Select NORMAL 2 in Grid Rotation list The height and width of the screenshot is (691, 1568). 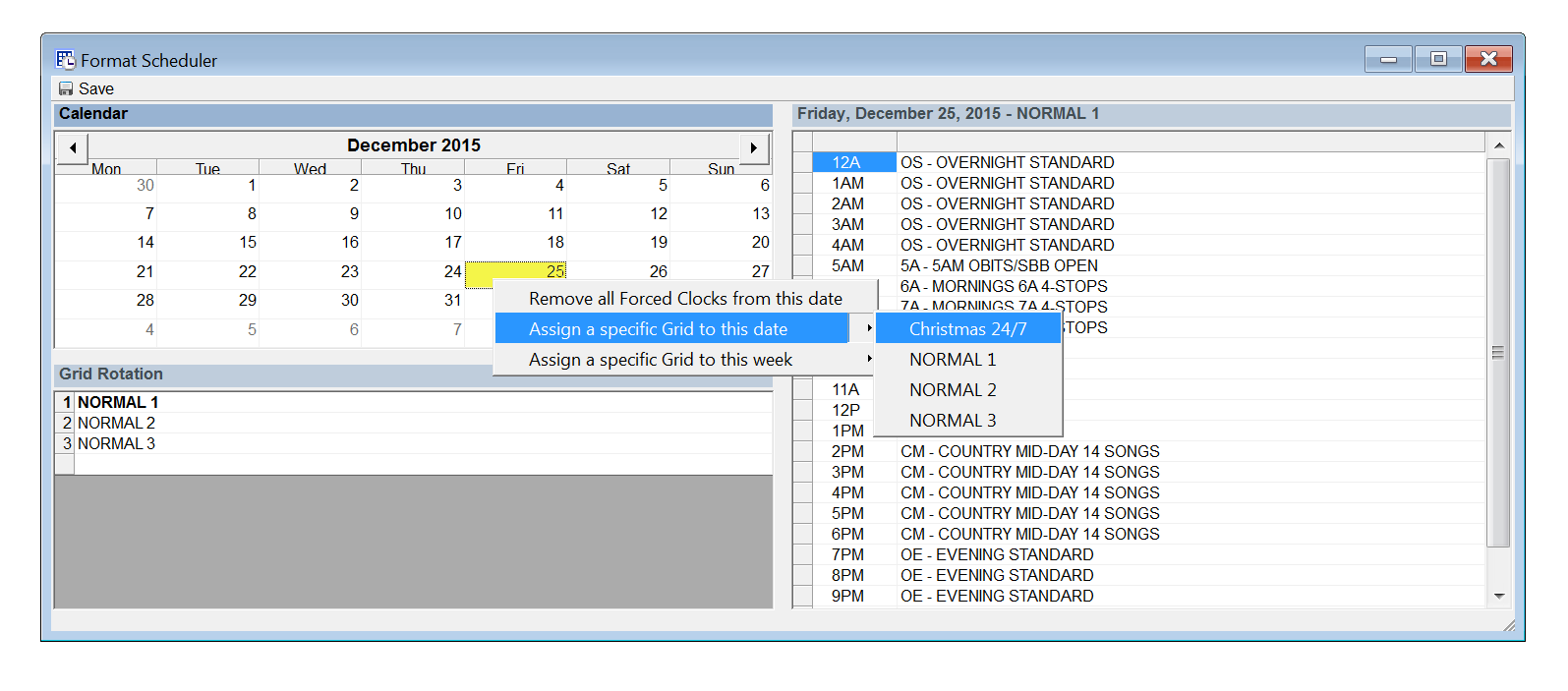click(116, 423)
